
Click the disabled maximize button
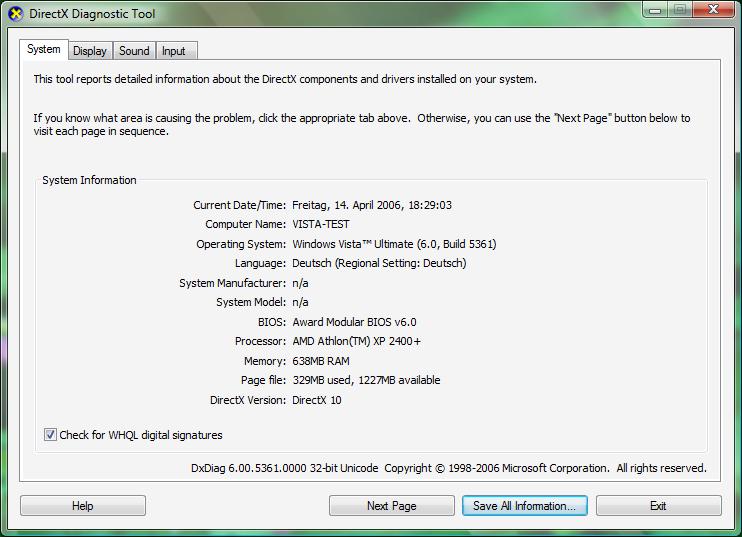pos(680,10)
